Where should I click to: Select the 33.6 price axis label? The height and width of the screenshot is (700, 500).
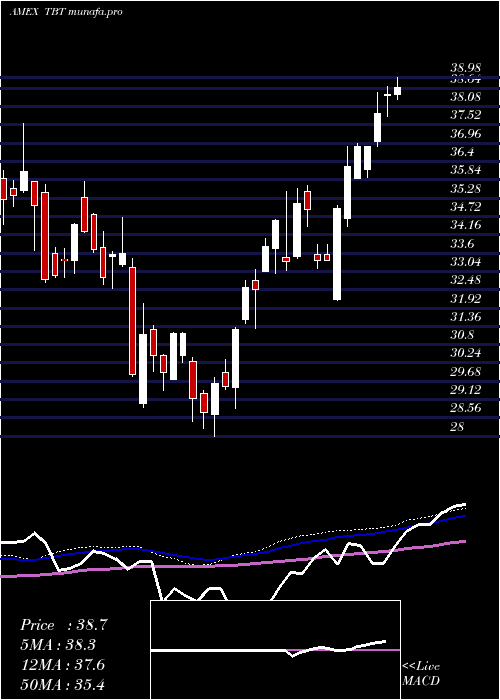[x=462, y=244]
